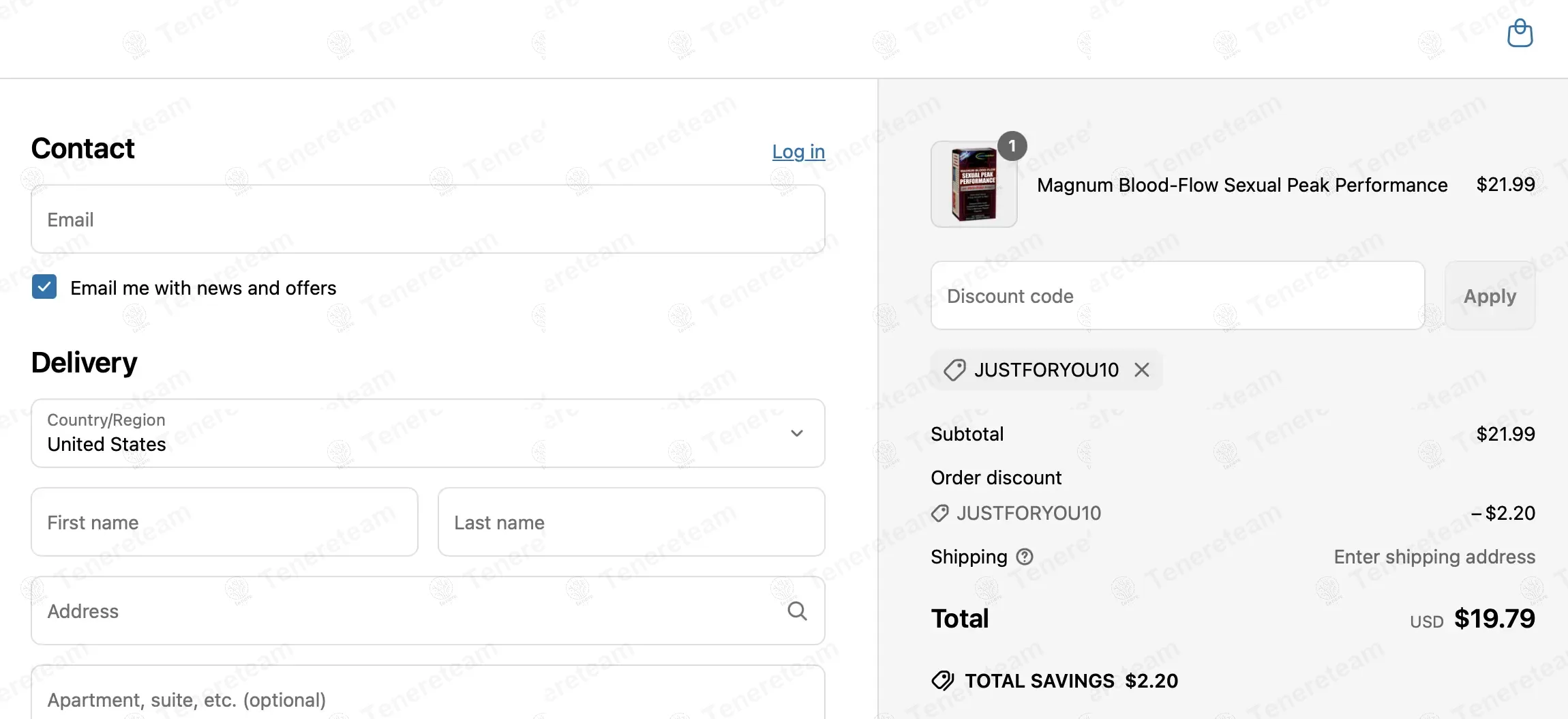The width and height of the screenshot is (1568, 719).
Task: Click the Shipping help question mark icon
Action: [1025, 557]
